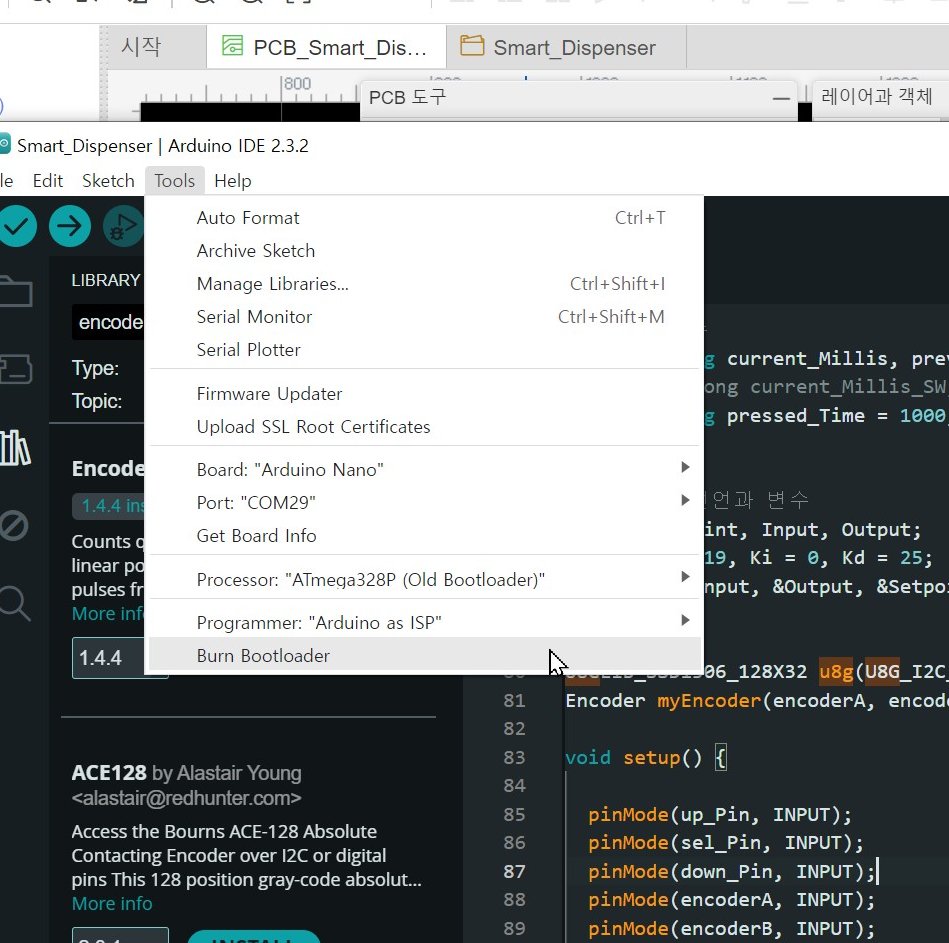The image size is (949, 943).
Task: Click line number 87 in gutter
Action: [x=514, y=872]
